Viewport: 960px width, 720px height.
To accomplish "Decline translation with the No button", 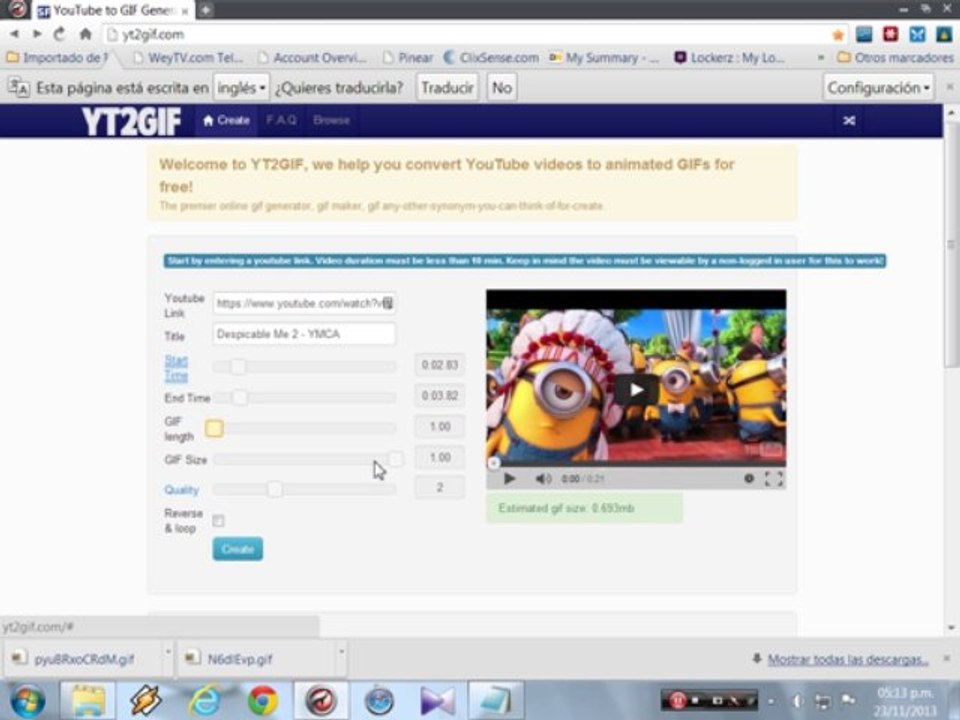I will tap(501, 88).
